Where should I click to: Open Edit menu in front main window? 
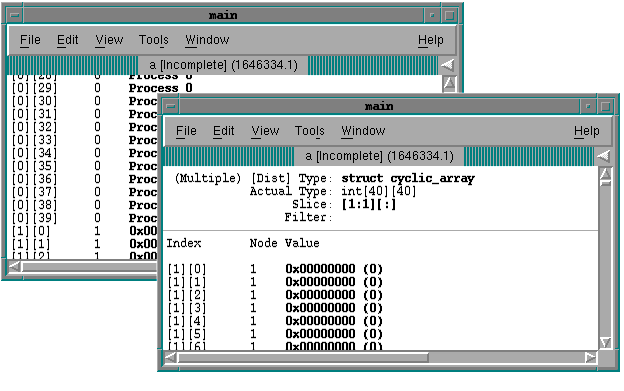(224, 131)
